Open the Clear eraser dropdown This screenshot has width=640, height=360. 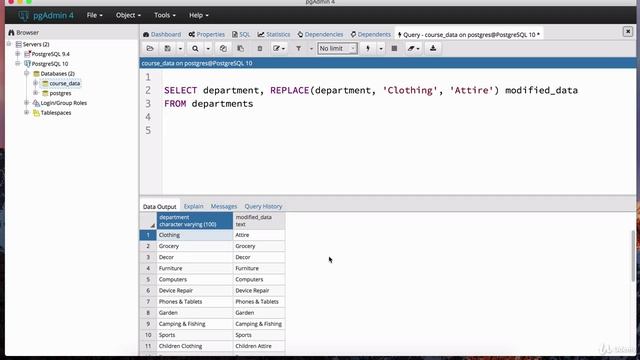pyautogui.click(x=413, y=49)
